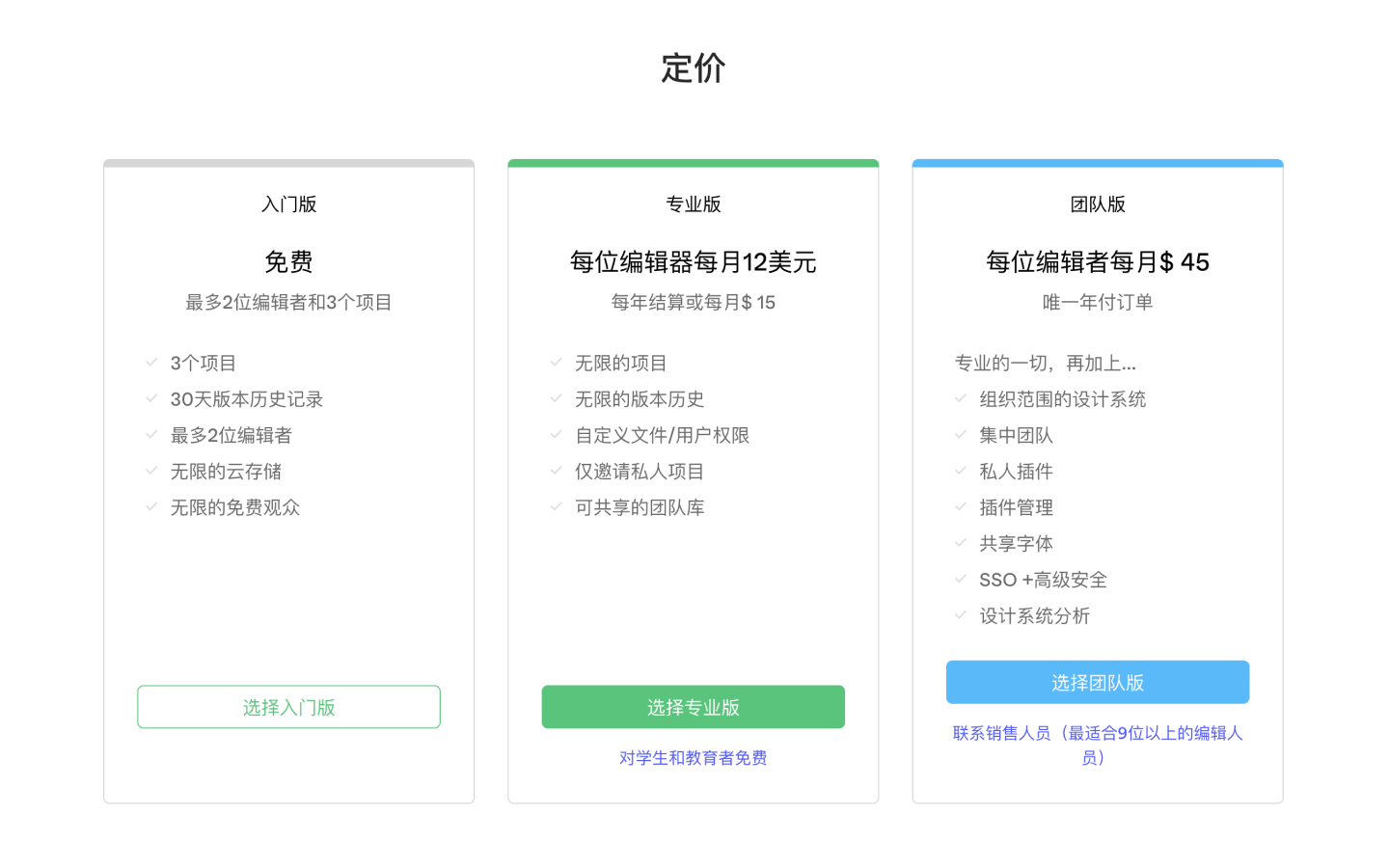Click the checkmark next to 组织范围的设计系统

pos(960,398)
